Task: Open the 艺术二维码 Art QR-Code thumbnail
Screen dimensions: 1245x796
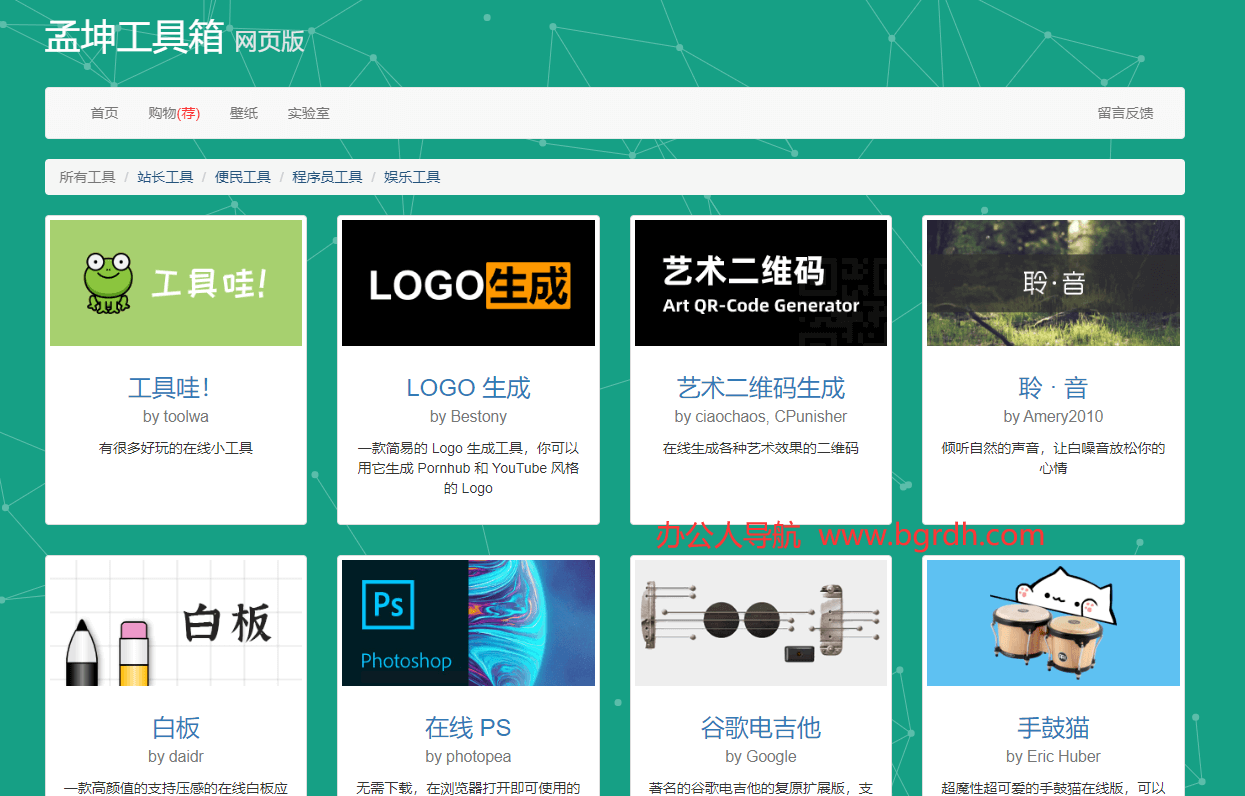Action: pyautogui.click(x=760, y=282)
